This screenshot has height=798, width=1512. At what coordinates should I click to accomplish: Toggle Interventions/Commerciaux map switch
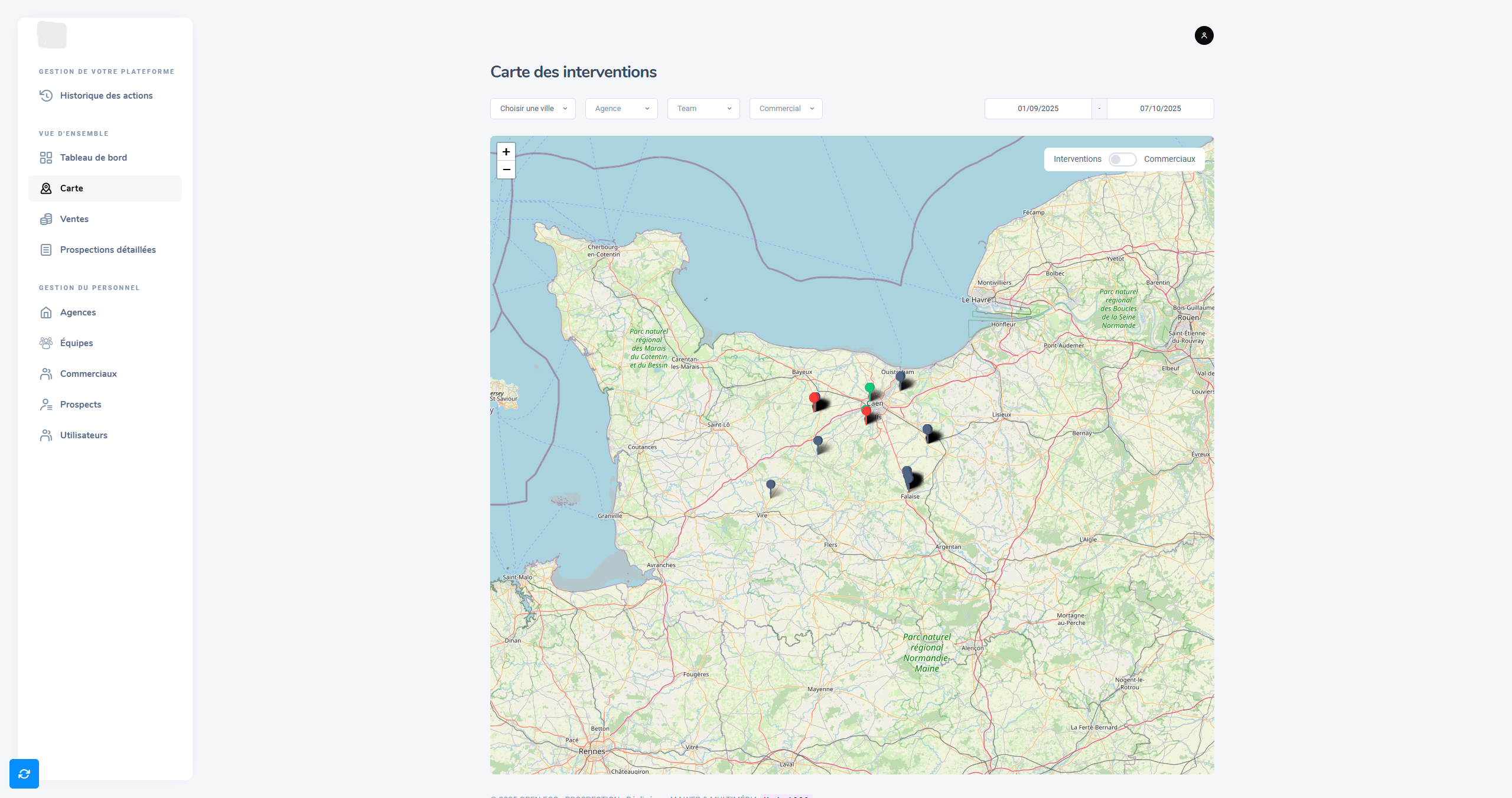(x=1122, y=159)
